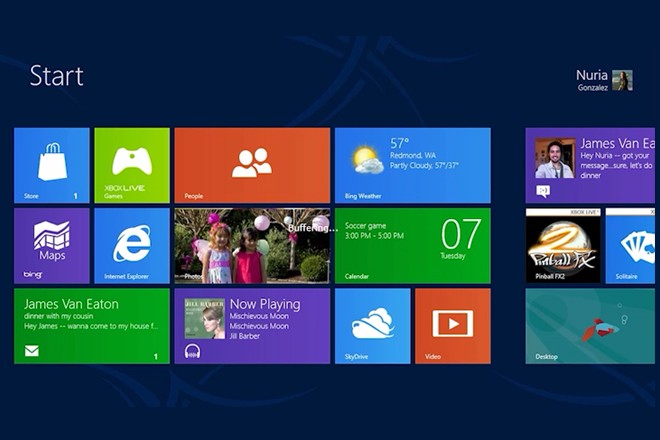Open the People tile
Image resolution: width=660 pixels, height=440 pixels.
pos(252,165)
